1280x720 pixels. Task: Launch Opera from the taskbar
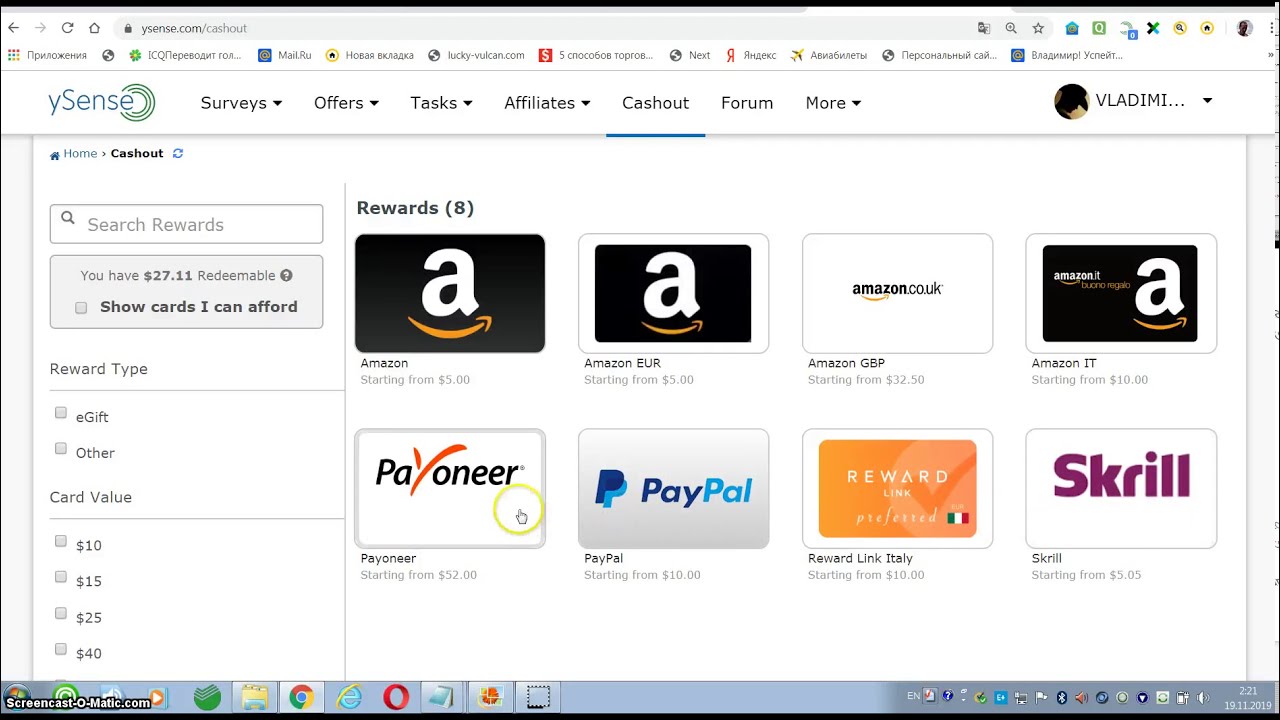396,697
